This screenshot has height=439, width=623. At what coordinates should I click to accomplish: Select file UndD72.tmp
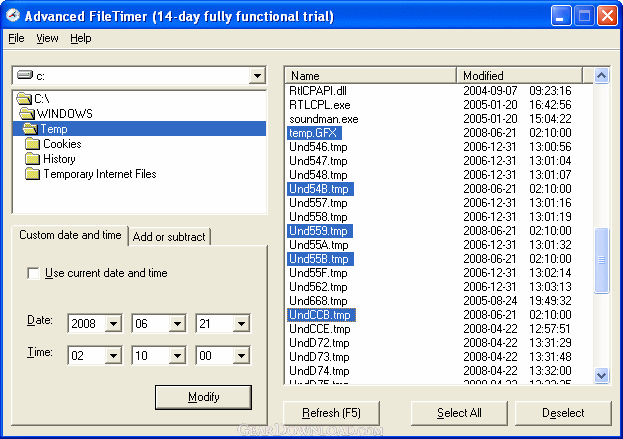click(x=319, y=343)
